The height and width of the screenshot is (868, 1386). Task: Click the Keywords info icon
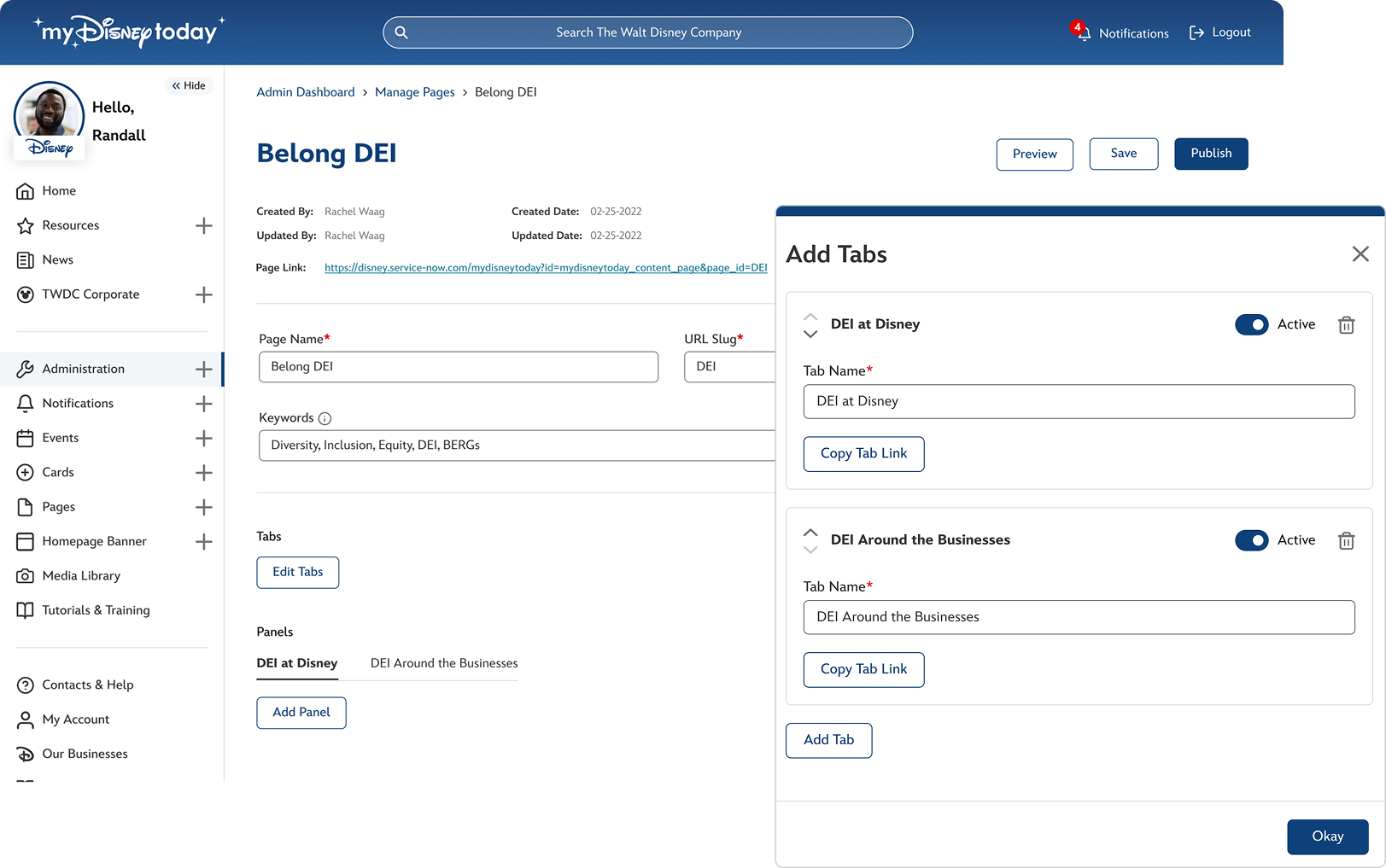point(325,418)
